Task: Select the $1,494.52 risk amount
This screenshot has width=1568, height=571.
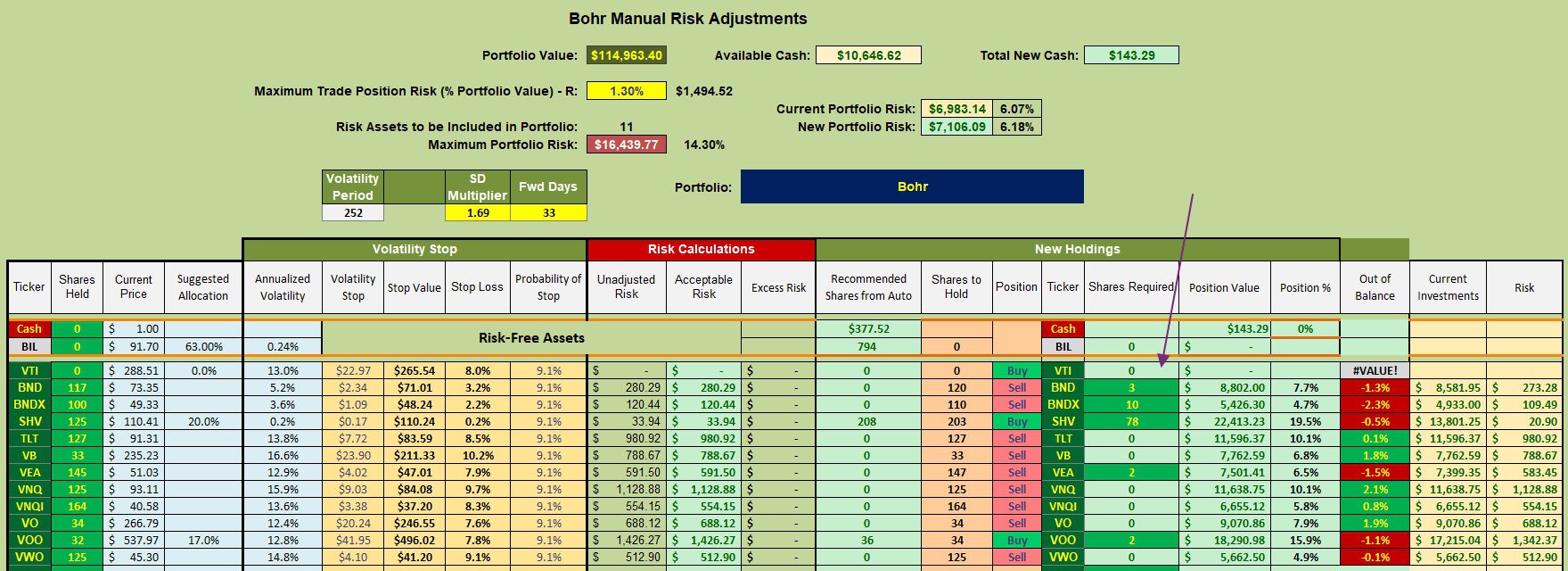Action: pyautogui.click(x=704, y=91)
